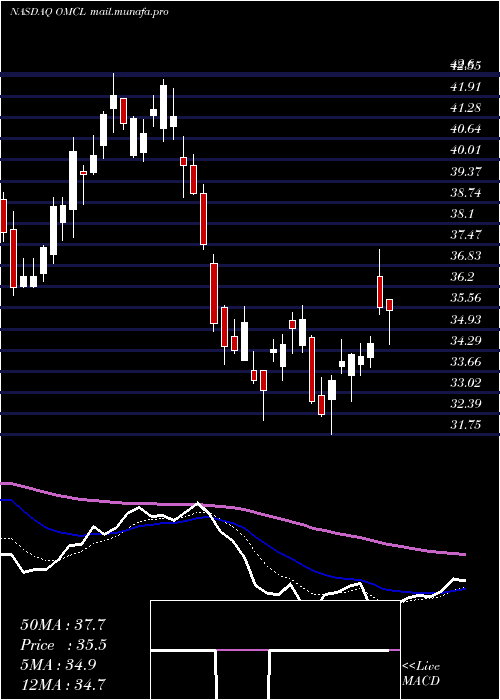Click the 38.1 price axis label
The image size is (500, 700).
(x=462, y=214)
